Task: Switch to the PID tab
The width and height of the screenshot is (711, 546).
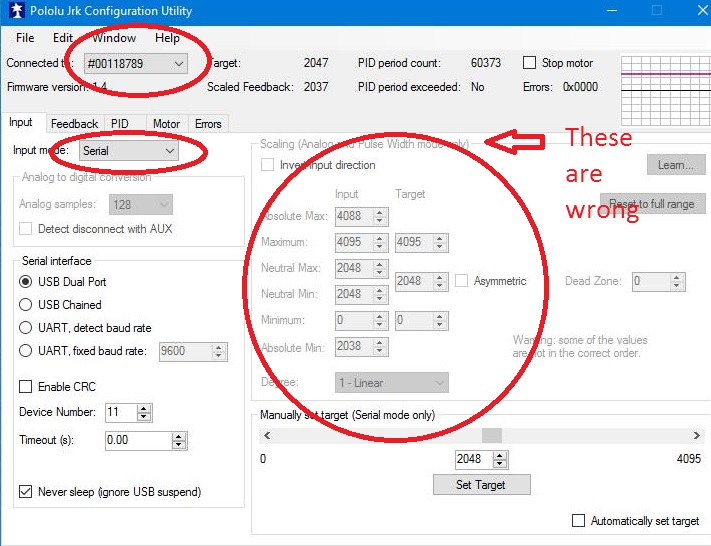Action: click(120, 124)
